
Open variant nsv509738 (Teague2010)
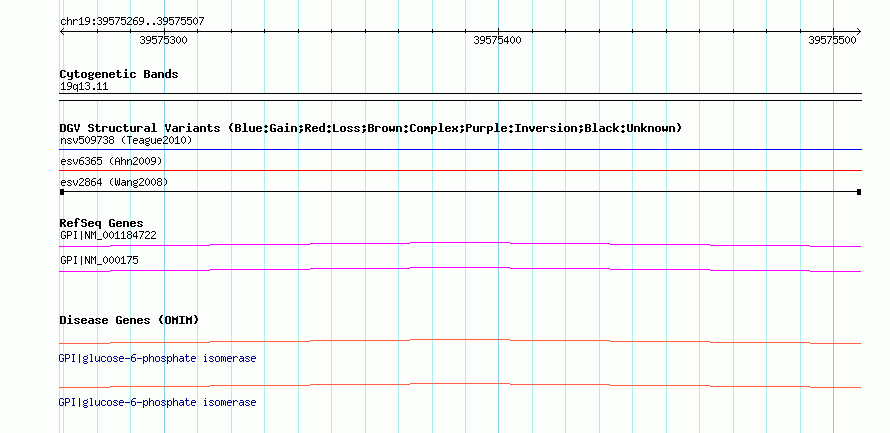pyautogui.click(x=126, y=140)
